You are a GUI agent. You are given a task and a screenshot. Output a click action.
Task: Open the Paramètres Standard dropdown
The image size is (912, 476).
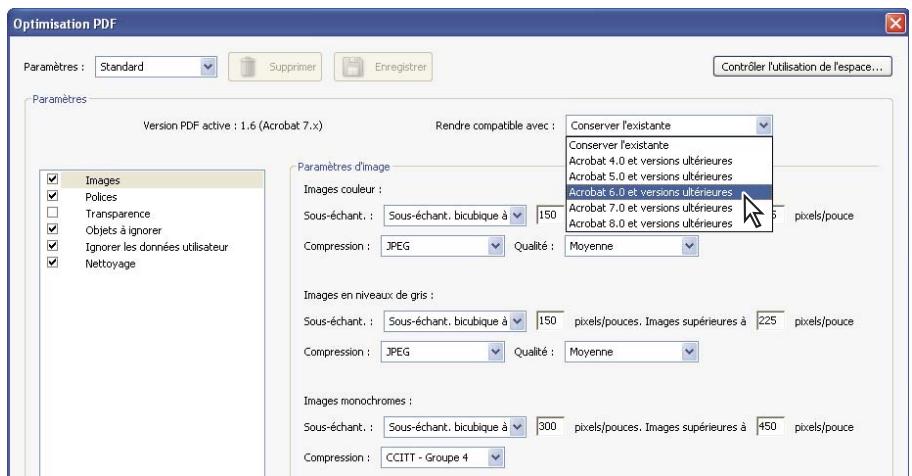(155, 67)
